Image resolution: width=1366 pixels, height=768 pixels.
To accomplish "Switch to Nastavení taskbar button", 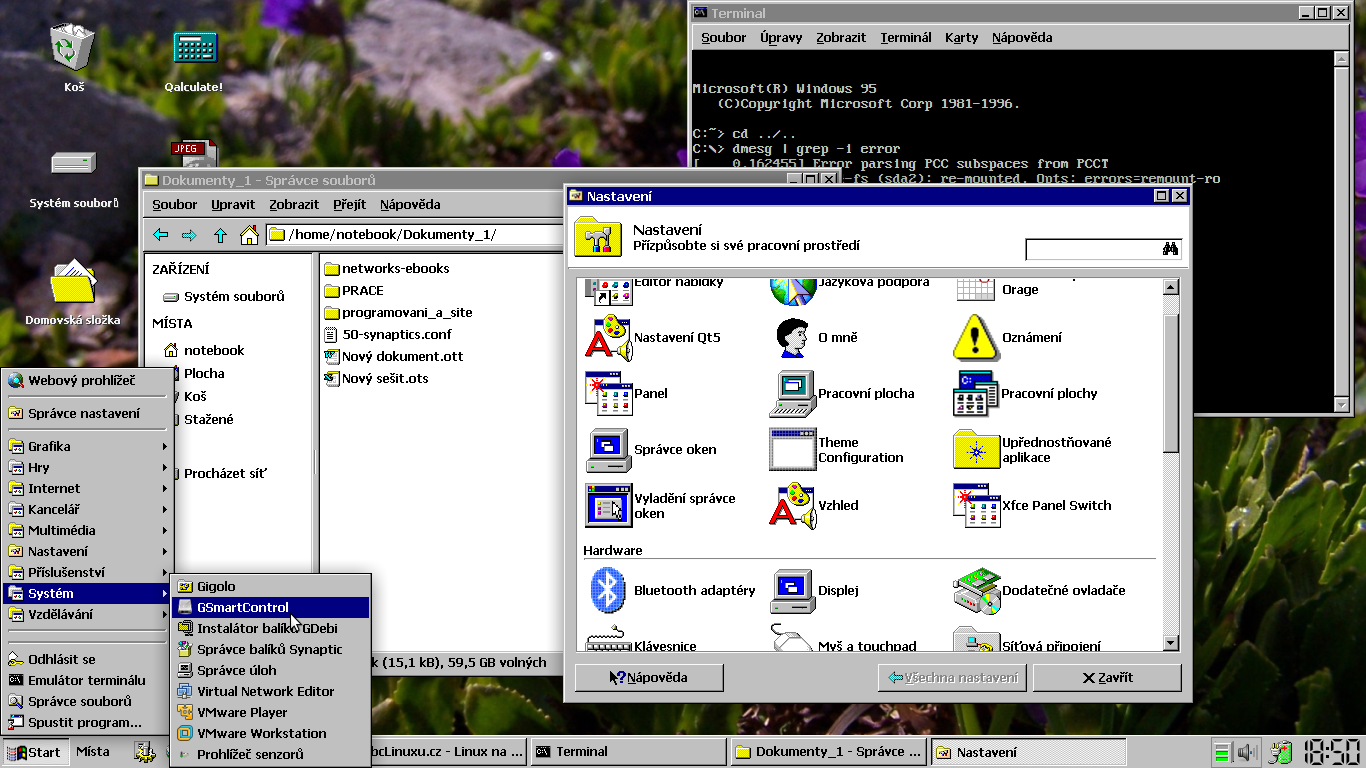I will (1029, 752).
